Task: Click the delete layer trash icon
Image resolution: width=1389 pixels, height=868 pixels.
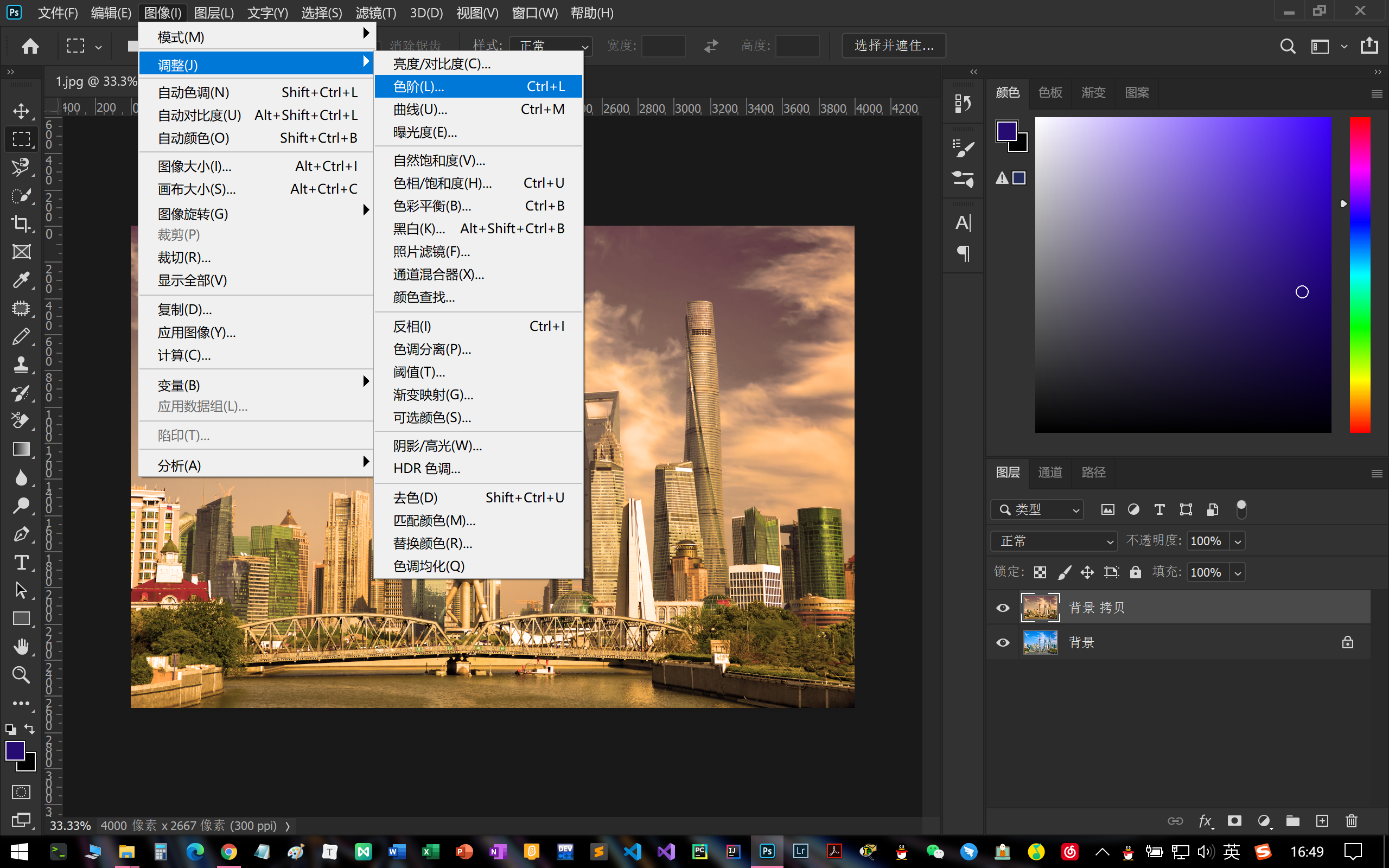Action: 1351,821
